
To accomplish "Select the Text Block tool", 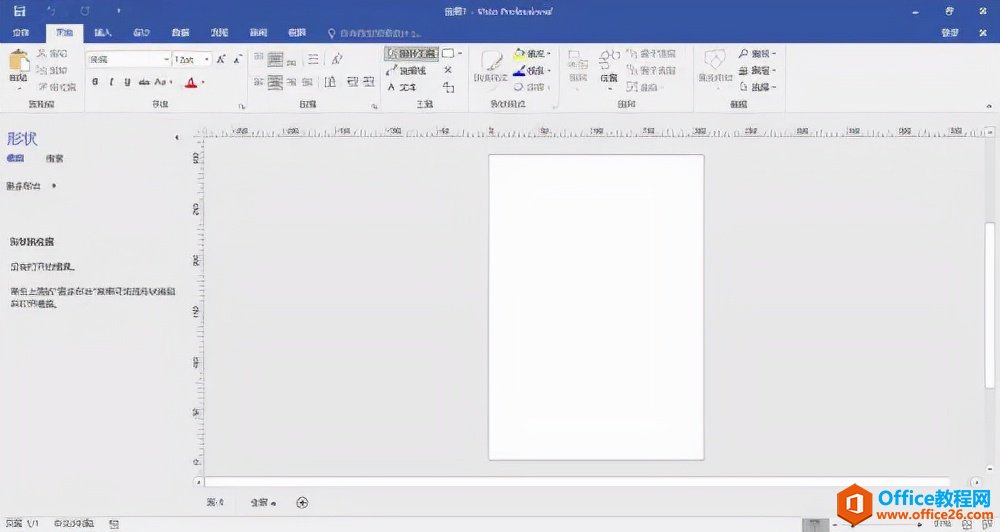I will click(448, 87).
